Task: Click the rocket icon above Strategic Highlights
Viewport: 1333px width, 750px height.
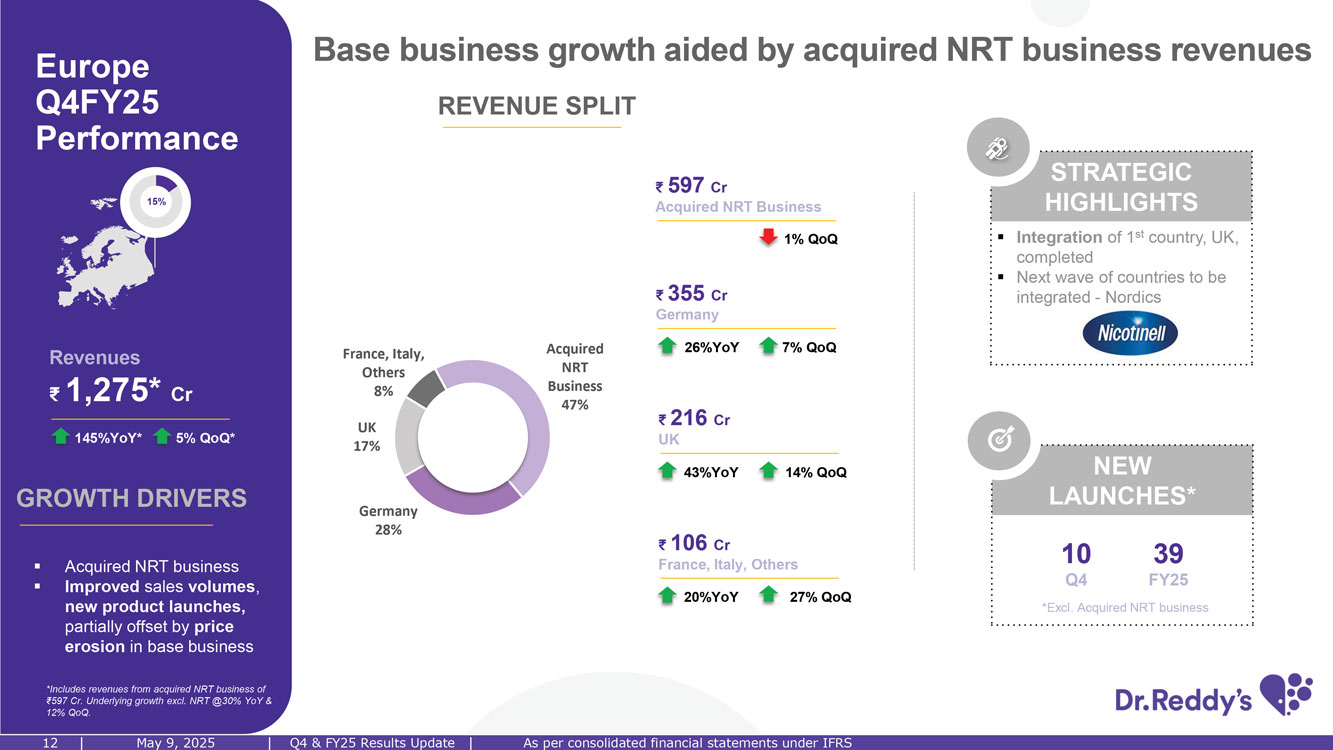Action: tap(997, 148)
